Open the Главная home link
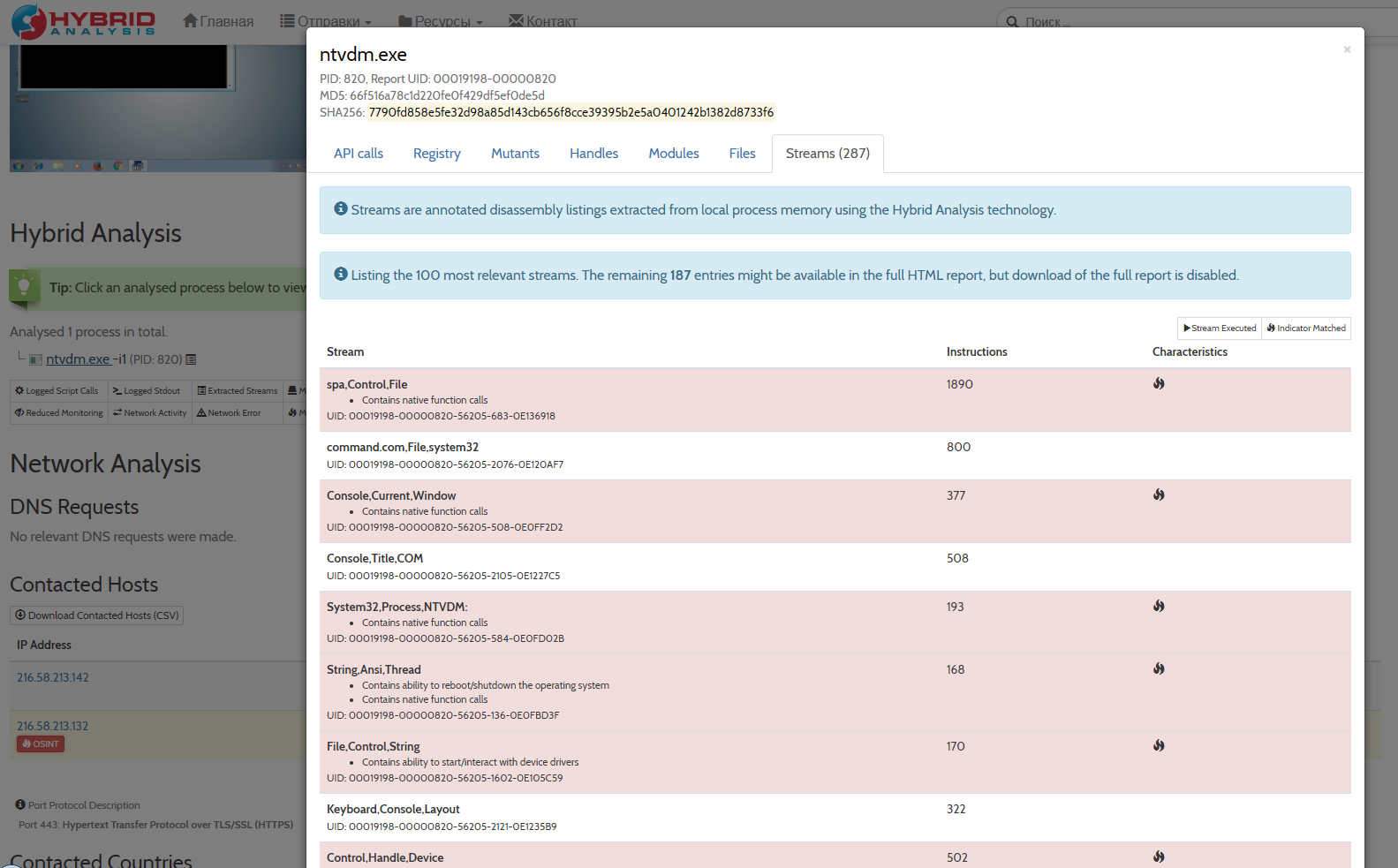Screen dimensions: 1398x868 (x=218, y=21)
